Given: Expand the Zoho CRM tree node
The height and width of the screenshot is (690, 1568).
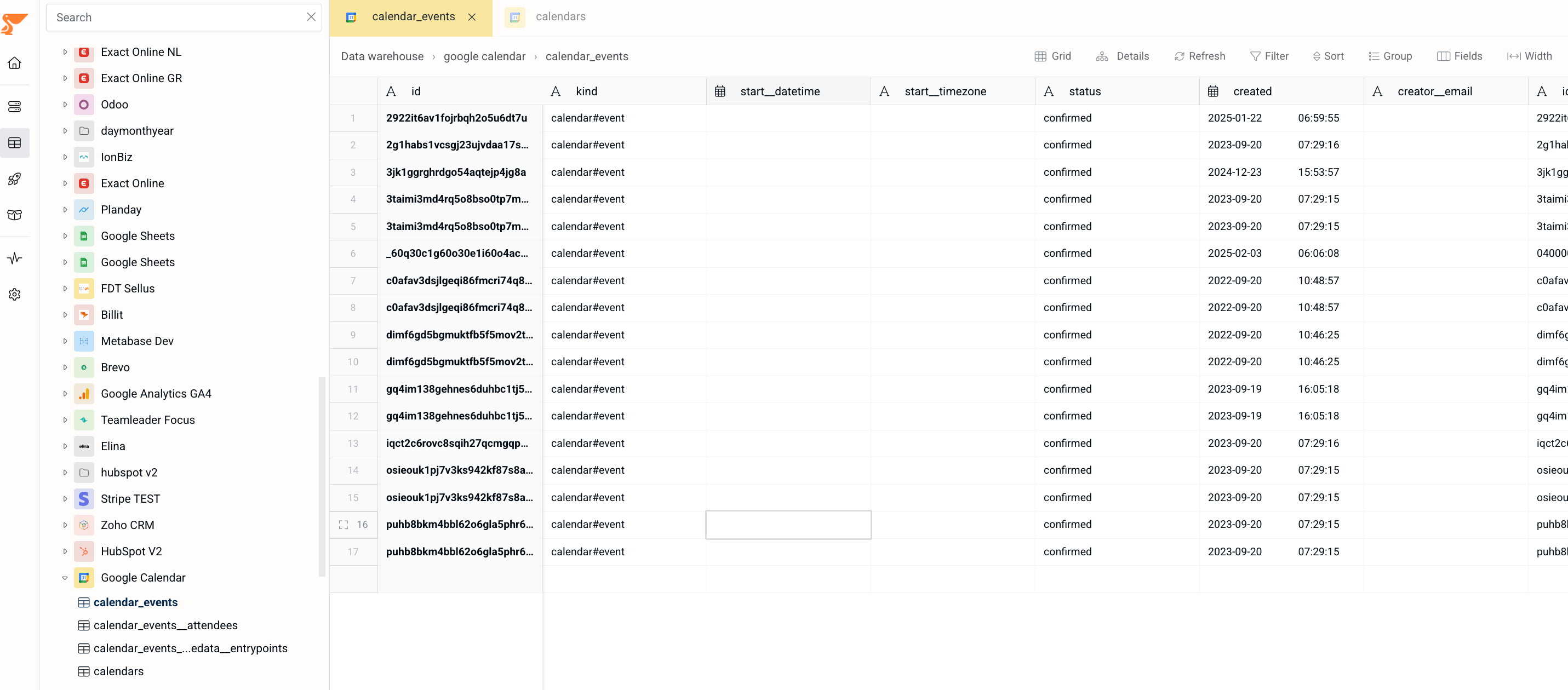Looking at the screenshot, I should point(65,525).
